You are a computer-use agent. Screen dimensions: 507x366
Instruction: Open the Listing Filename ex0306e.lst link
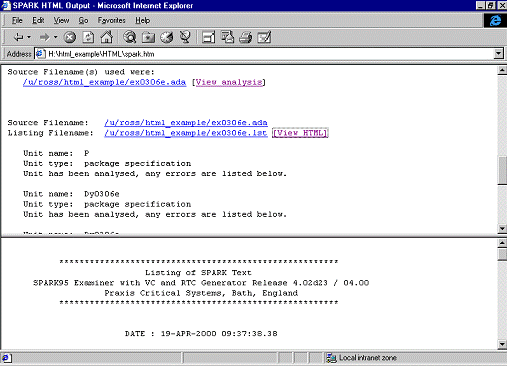pos(186,133)
